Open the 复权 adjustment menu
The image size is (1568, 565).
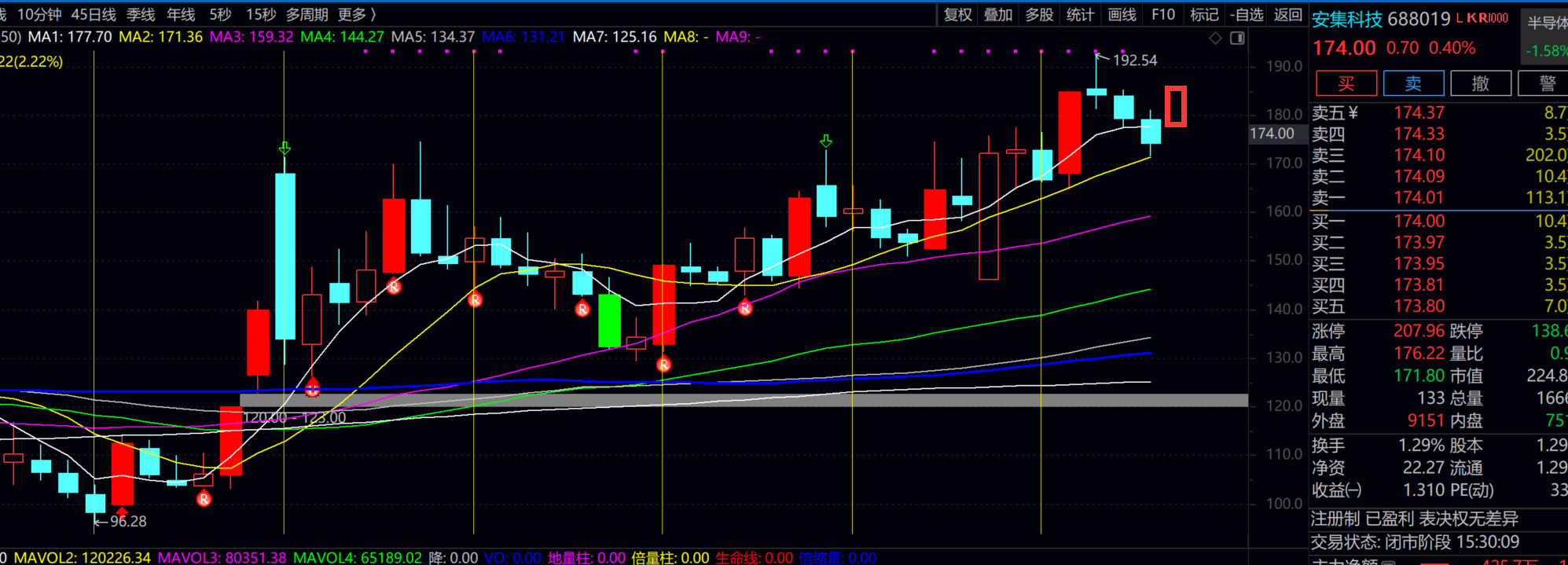pos(957,15)
